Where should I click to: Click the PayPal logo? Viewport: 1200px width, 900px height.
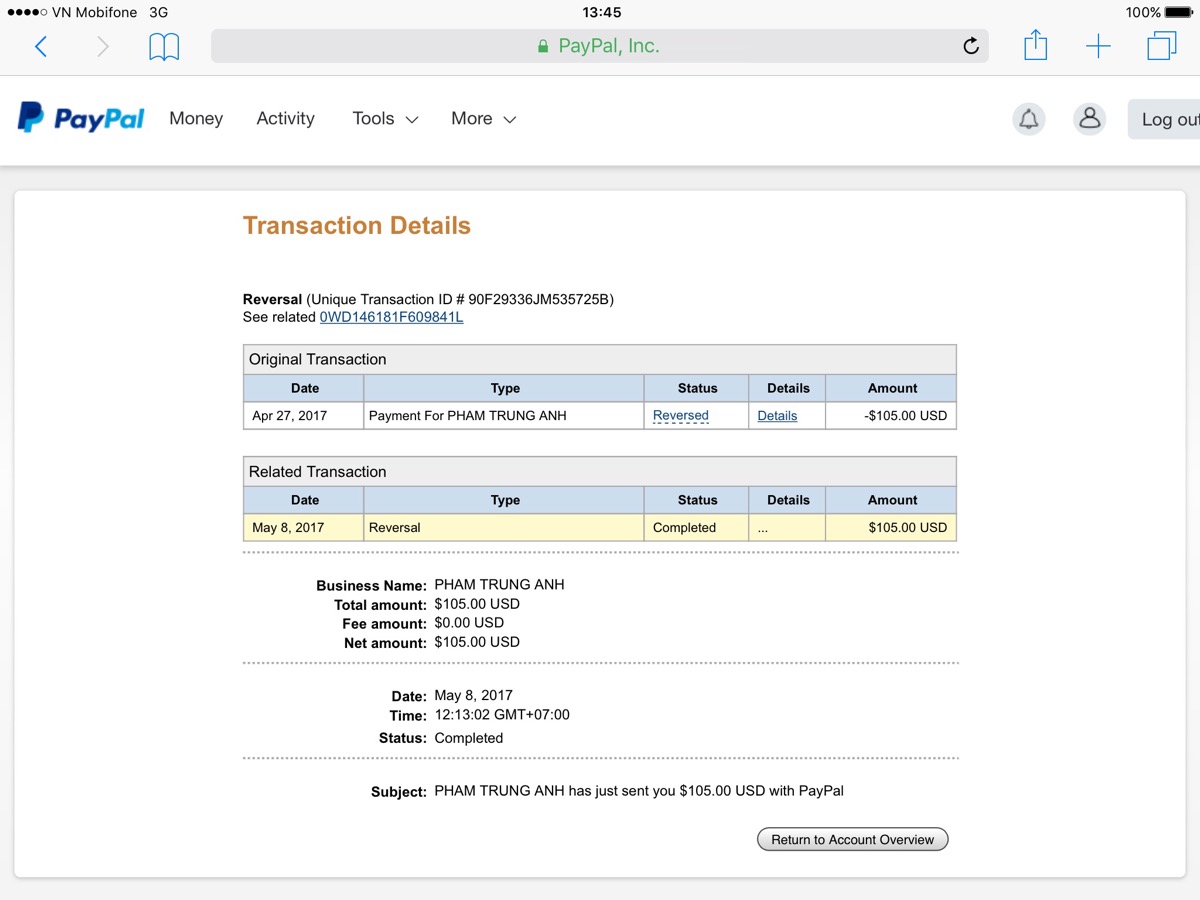pos(81,118)
